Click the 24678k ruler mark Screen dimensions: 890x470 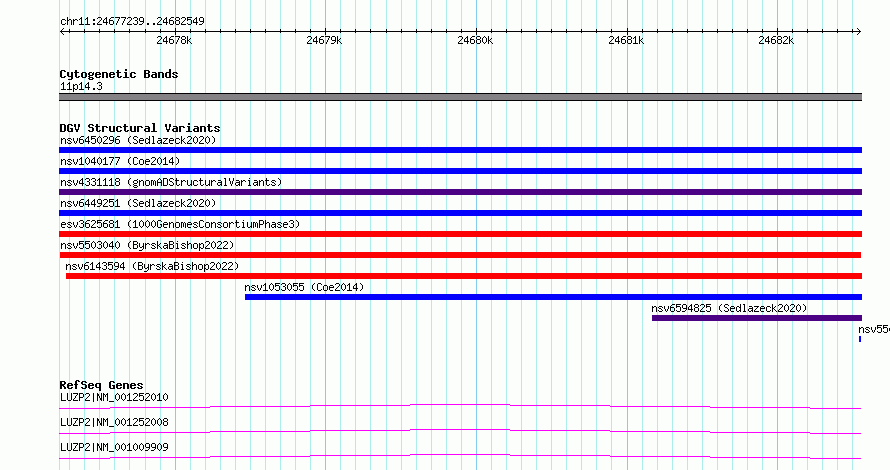coord(174,40)
